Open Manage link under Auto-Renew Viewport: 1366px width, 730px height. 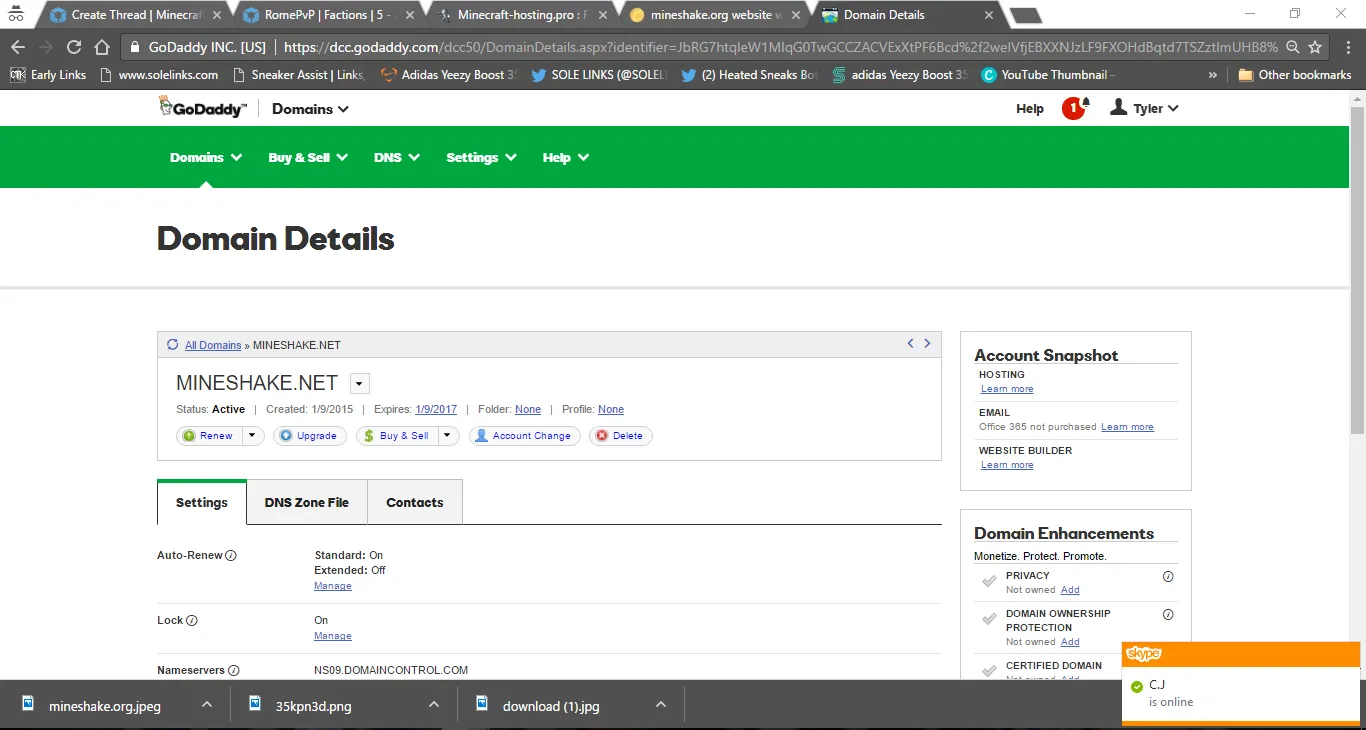pos(333,586)
